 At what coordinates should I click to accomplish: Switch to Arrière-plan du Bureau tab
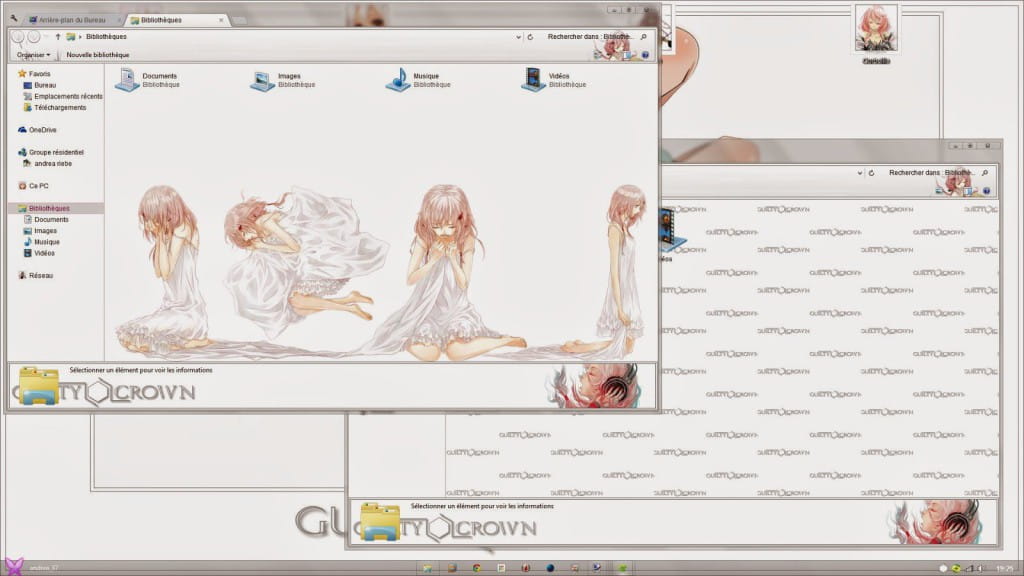click(73, 20)
